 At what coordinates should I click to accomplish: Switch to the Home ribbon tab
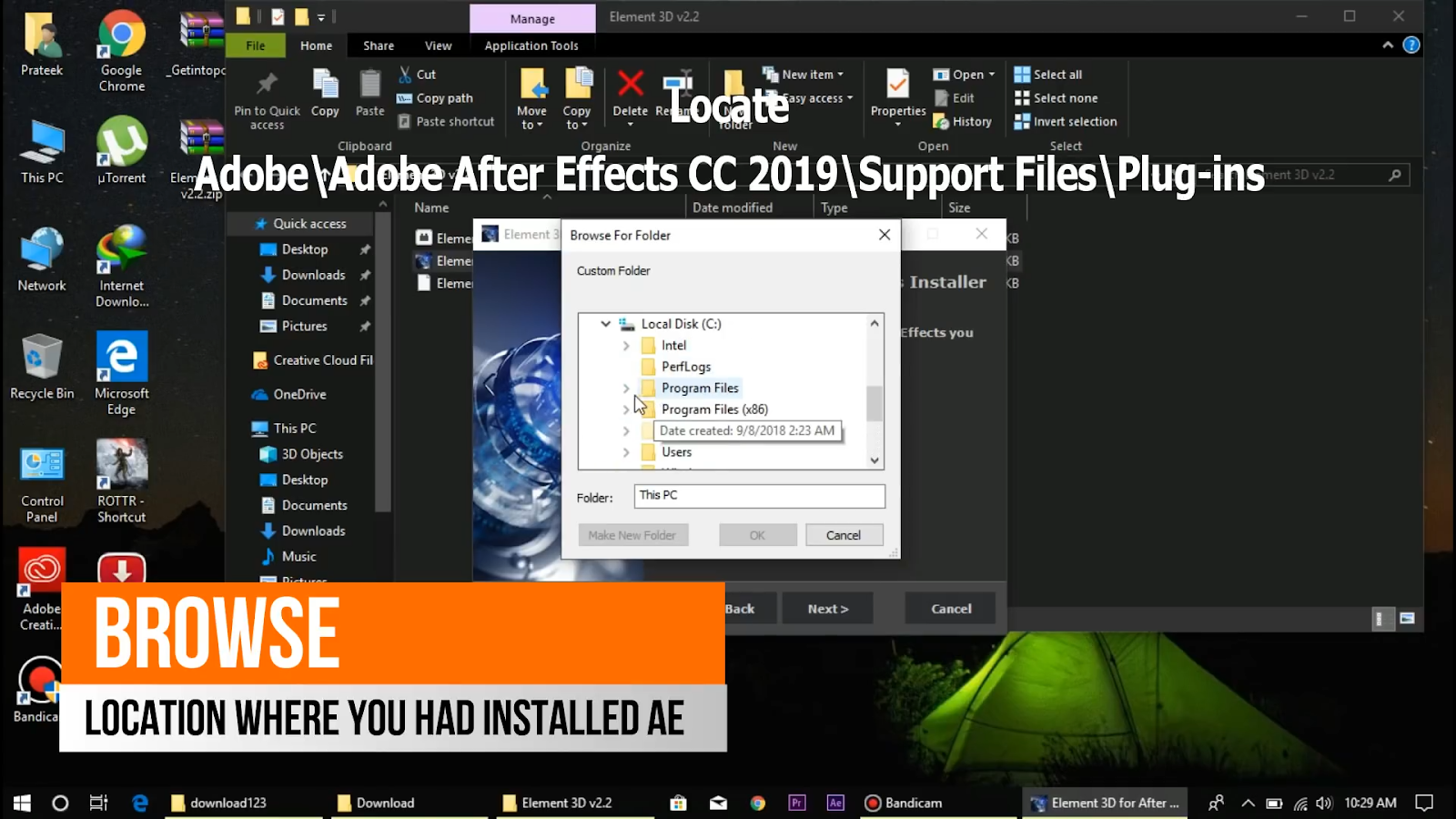pyautogui.click(x=317, y=45)
